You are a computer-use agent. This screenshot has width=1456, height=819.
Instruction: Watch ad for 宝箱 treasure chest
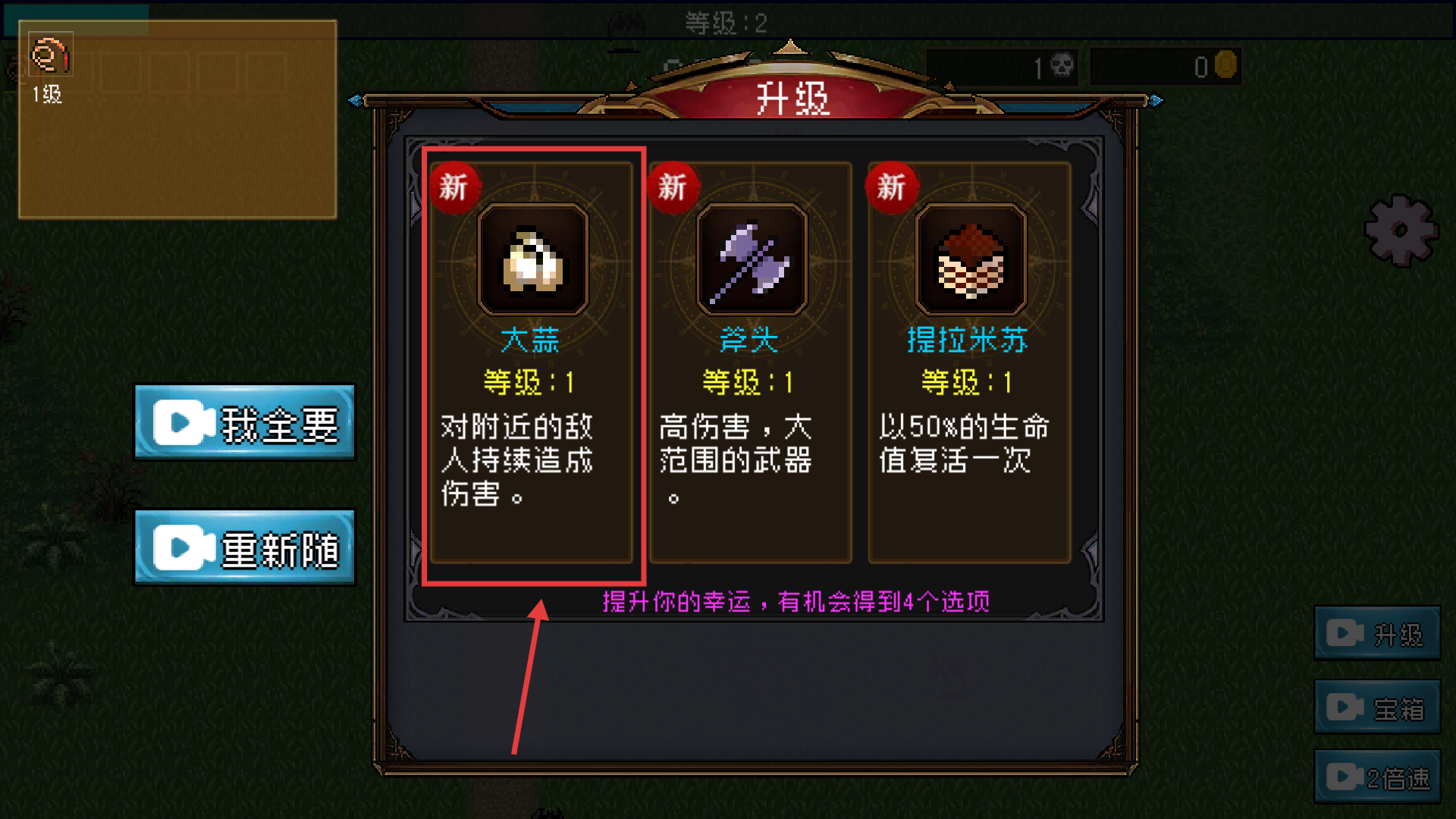[x=1376, y=708]
